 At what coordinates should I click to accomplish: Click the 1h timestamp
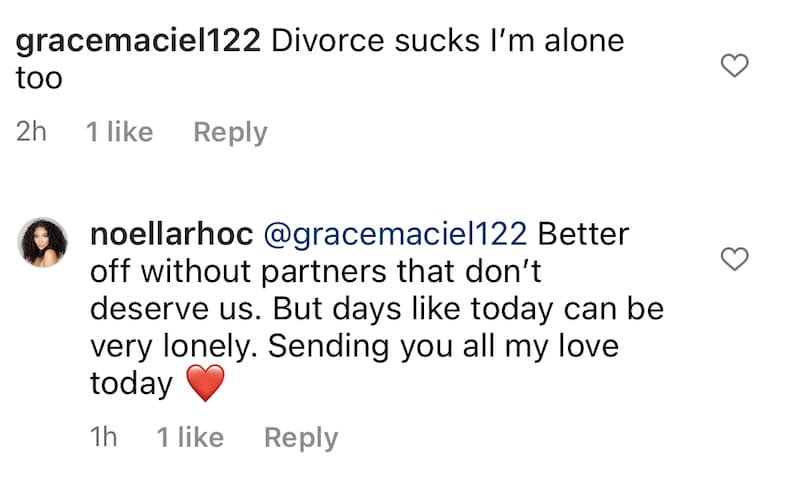pos(104,437)
